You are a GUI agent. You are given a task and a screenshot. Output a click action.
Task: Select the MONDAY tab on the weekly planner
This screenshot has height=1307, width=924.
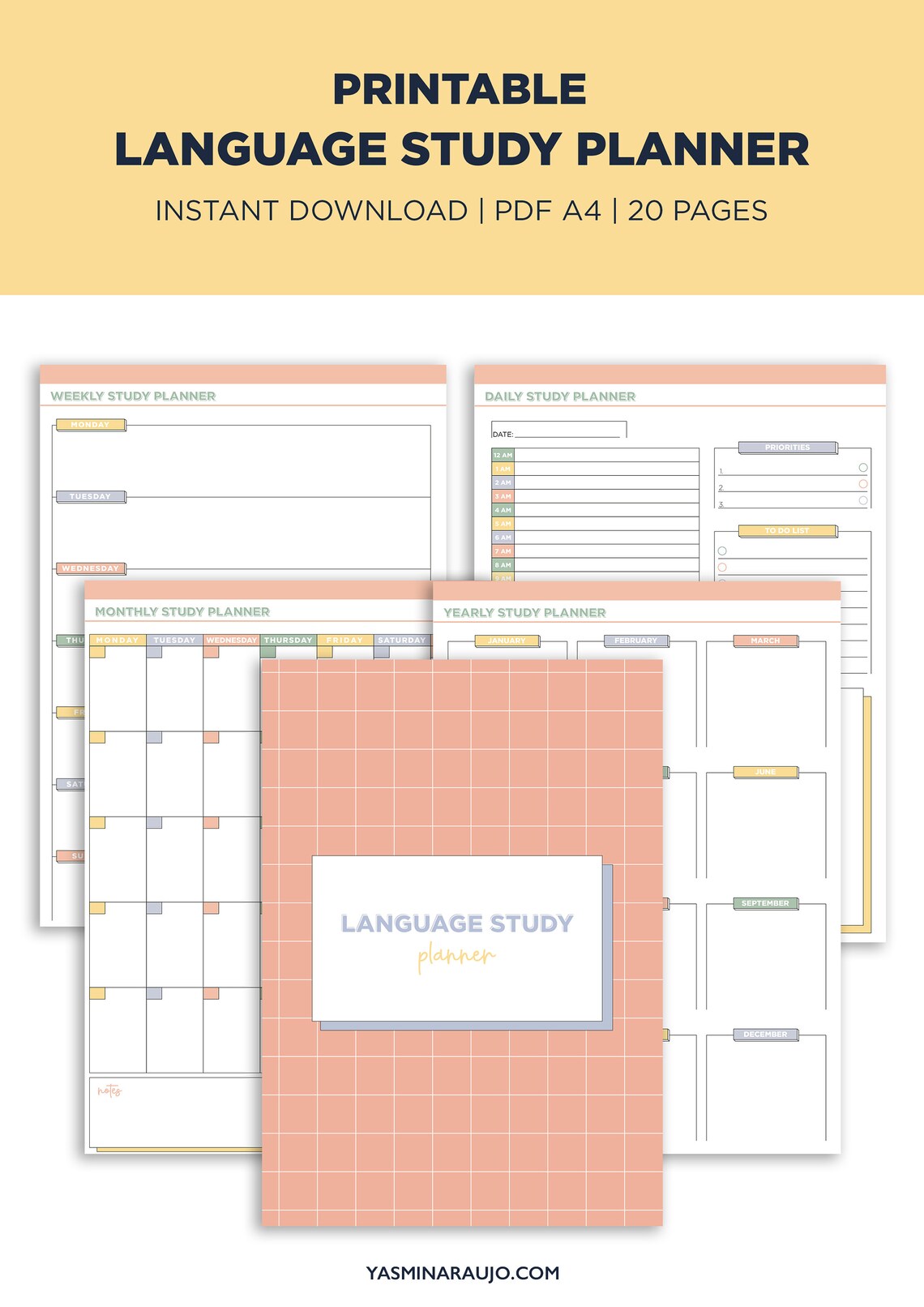point(90,424)
